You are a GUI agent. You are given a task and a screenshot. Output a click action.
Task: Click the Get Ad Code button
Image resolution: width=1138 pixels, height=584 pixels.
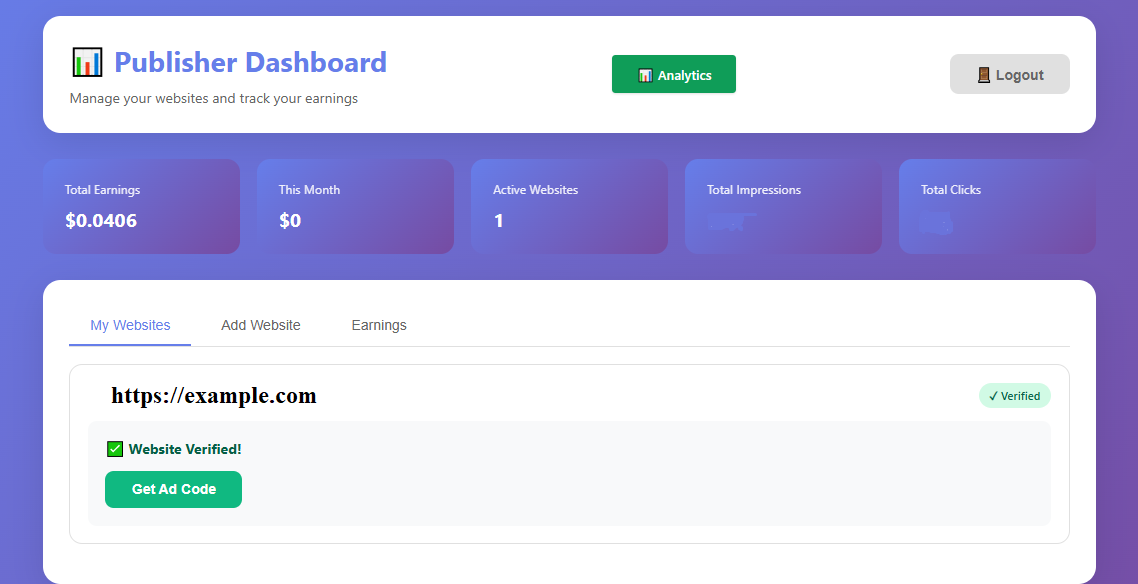tap(173, 489)
